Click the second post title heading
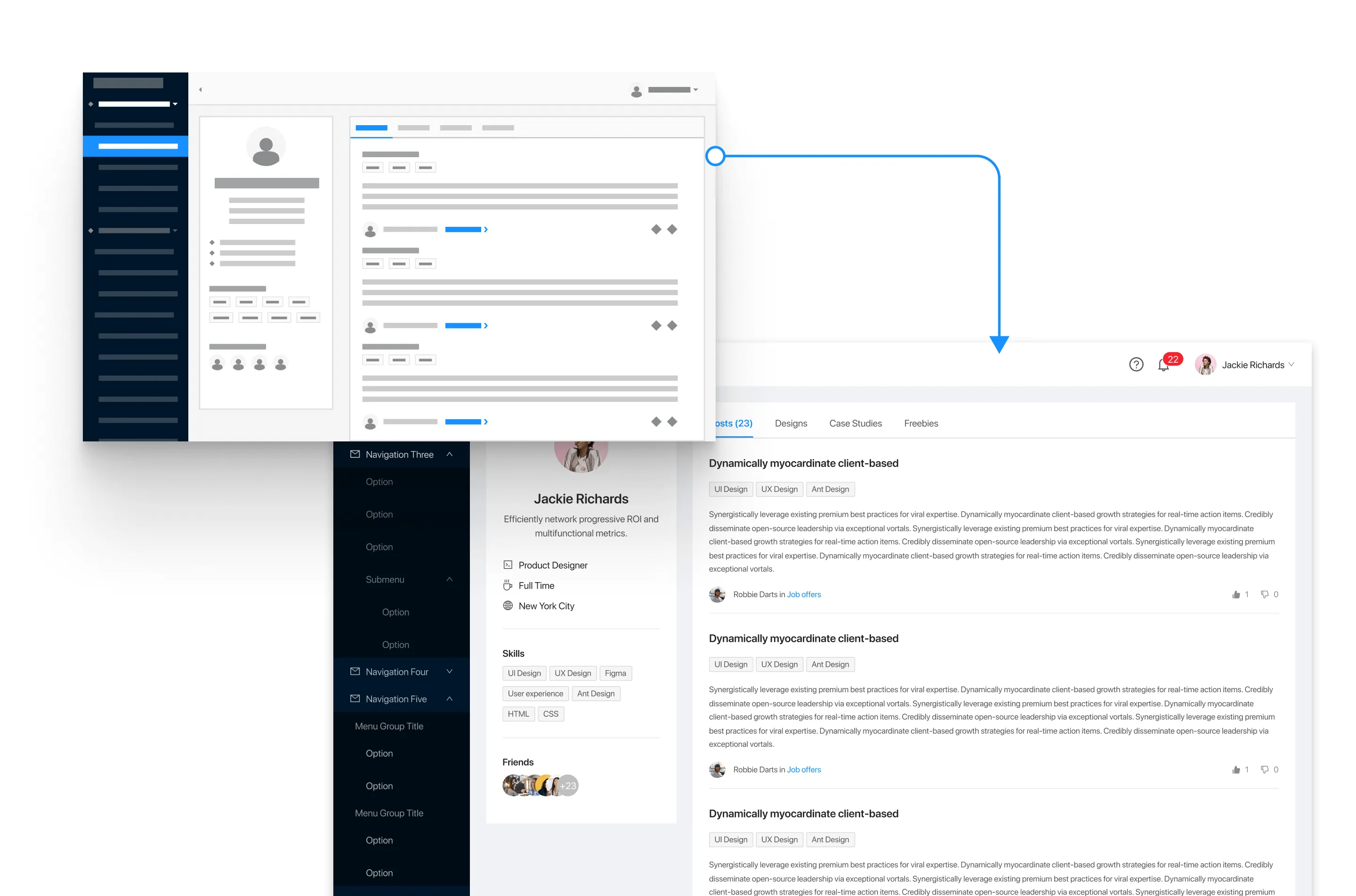This screenshot has height=896, width=1356. [803, 638]
